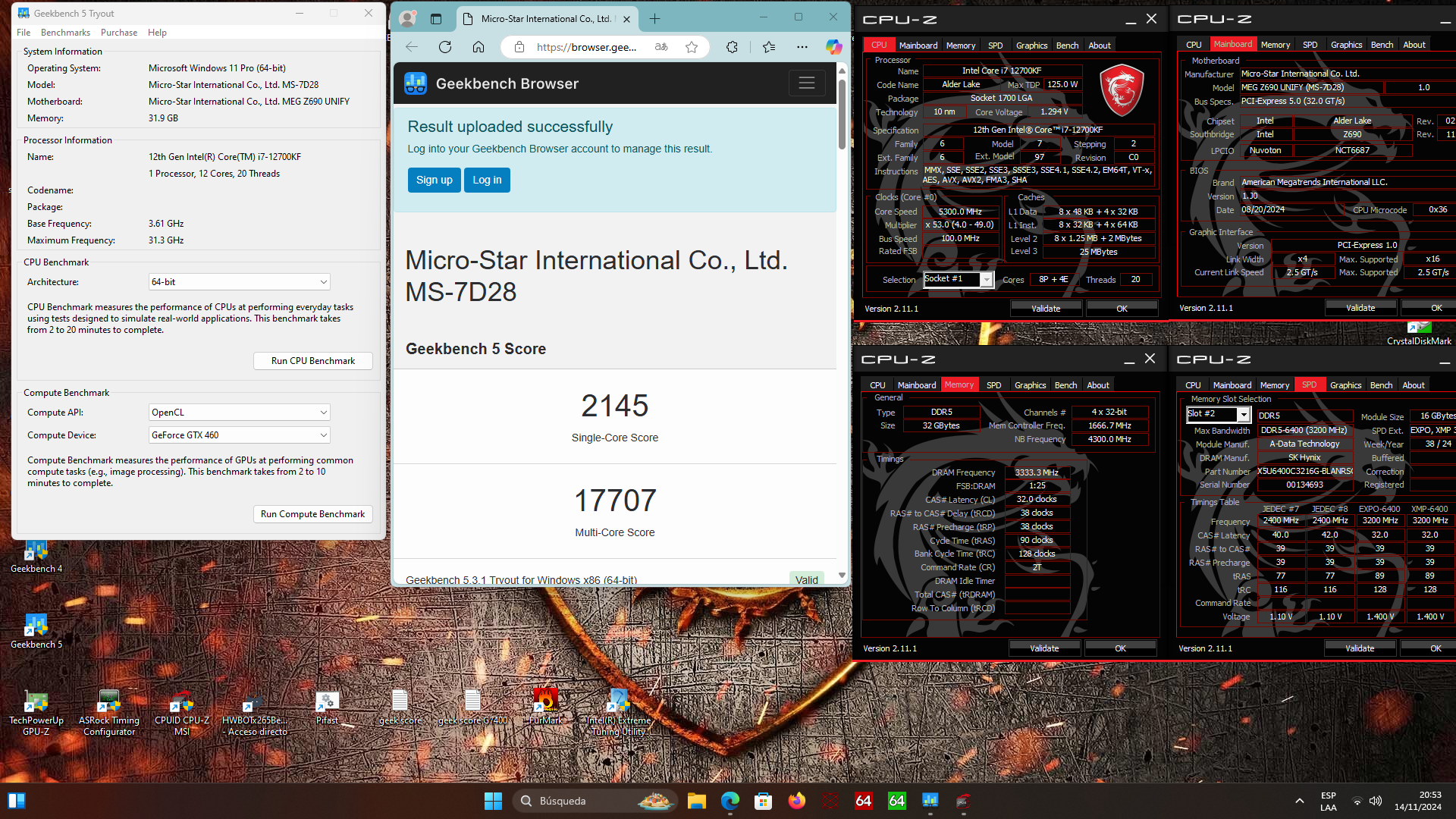Click OK in the CPU-Z Memory window
The height and width of the screenshot is (819, 1456).
pos(1120,648)
